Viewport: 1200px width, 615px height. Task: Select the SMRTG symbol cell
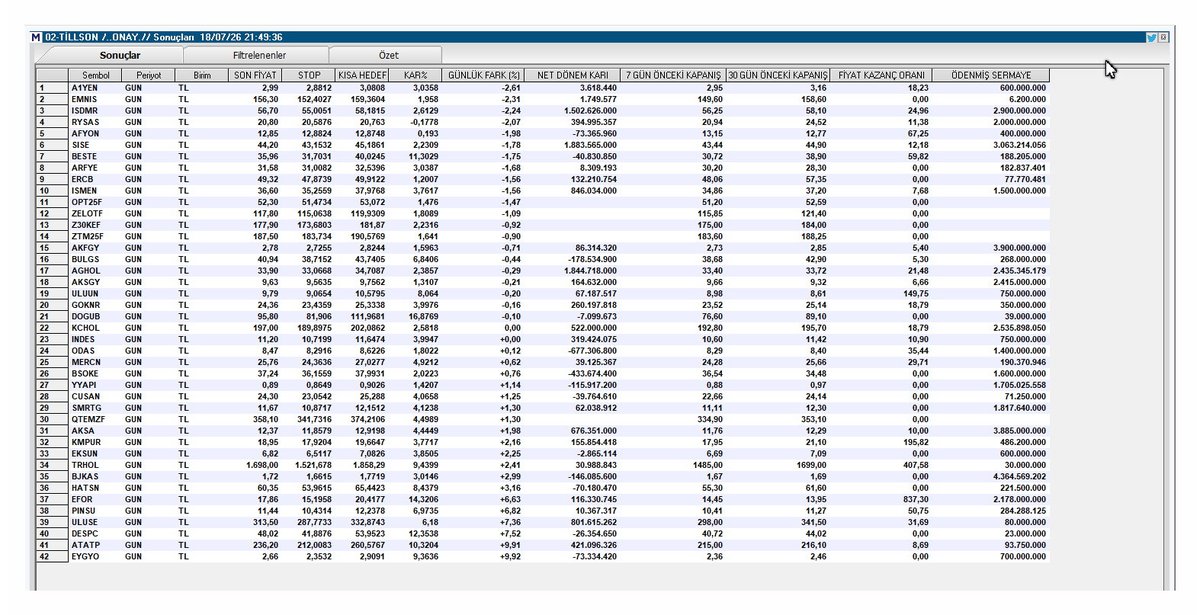point(95,407)
